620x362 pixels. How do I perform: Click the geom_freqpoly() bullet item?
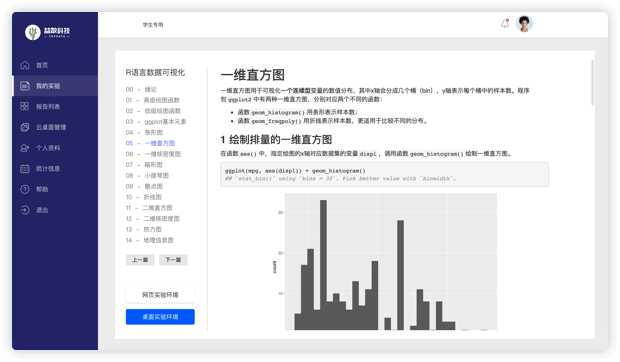pos(333,121)
